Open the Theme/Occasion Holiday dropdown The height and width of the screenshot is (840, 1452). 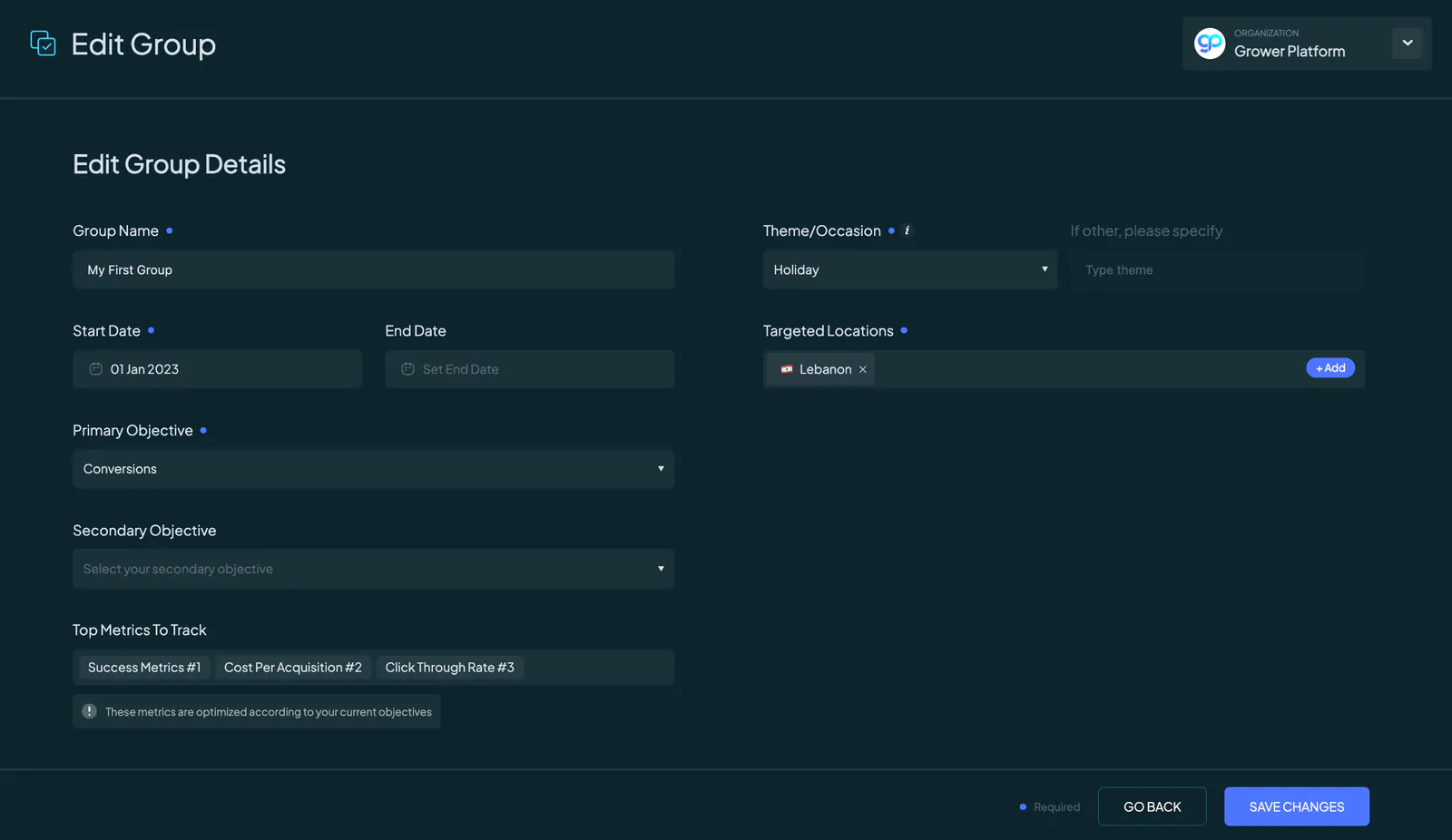tap(910, 269)
